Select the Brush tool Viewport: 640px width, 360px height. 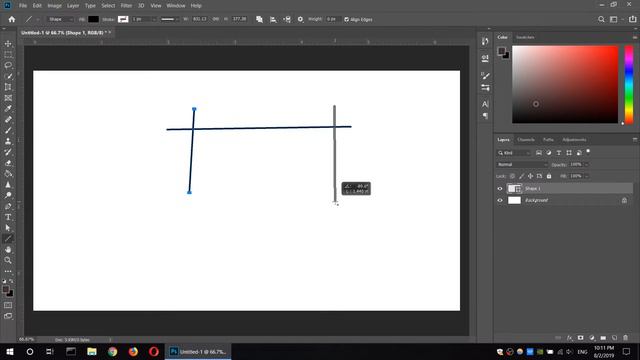coord(8,130)
